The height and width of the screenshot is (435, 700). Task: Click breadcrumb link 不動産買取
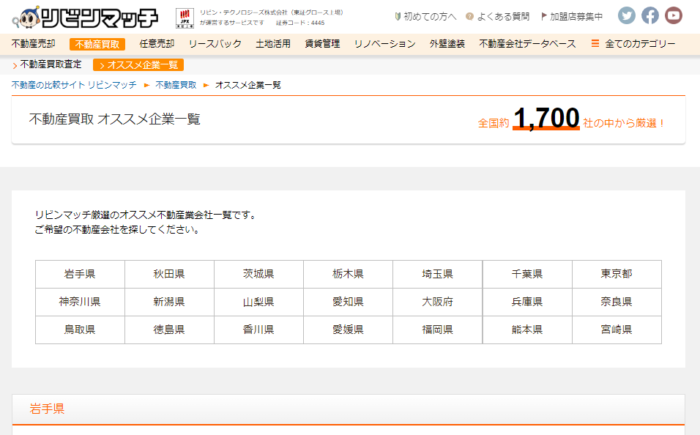coord(176,85)
